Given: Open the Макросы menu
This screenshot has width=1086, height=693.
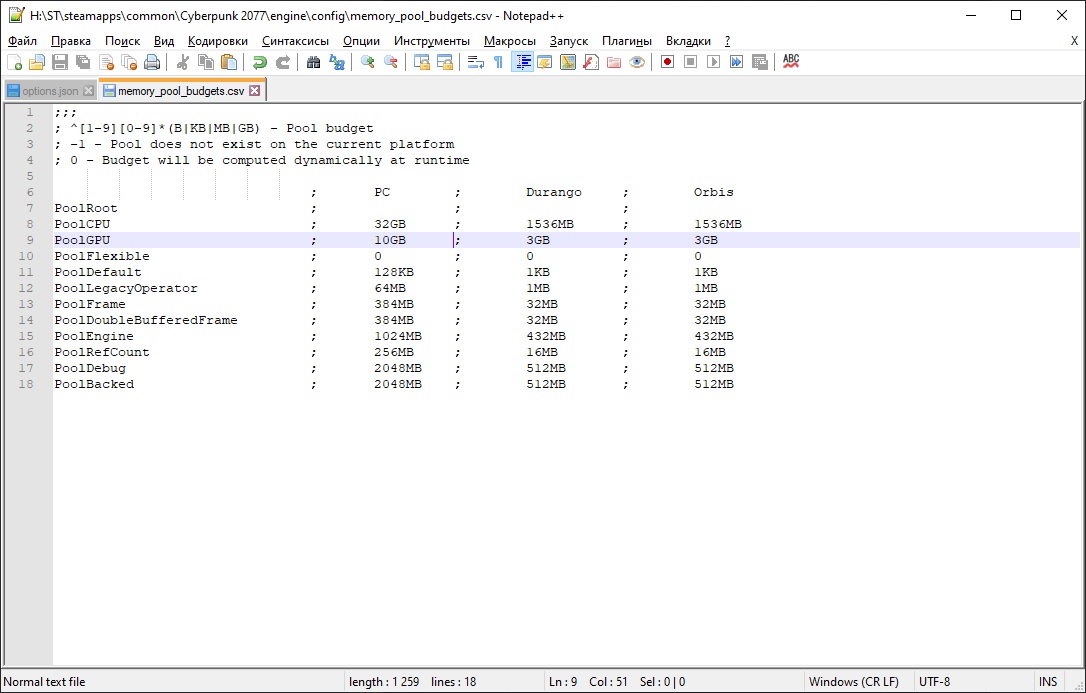Looking at the screenshot, I should point(510,41).
